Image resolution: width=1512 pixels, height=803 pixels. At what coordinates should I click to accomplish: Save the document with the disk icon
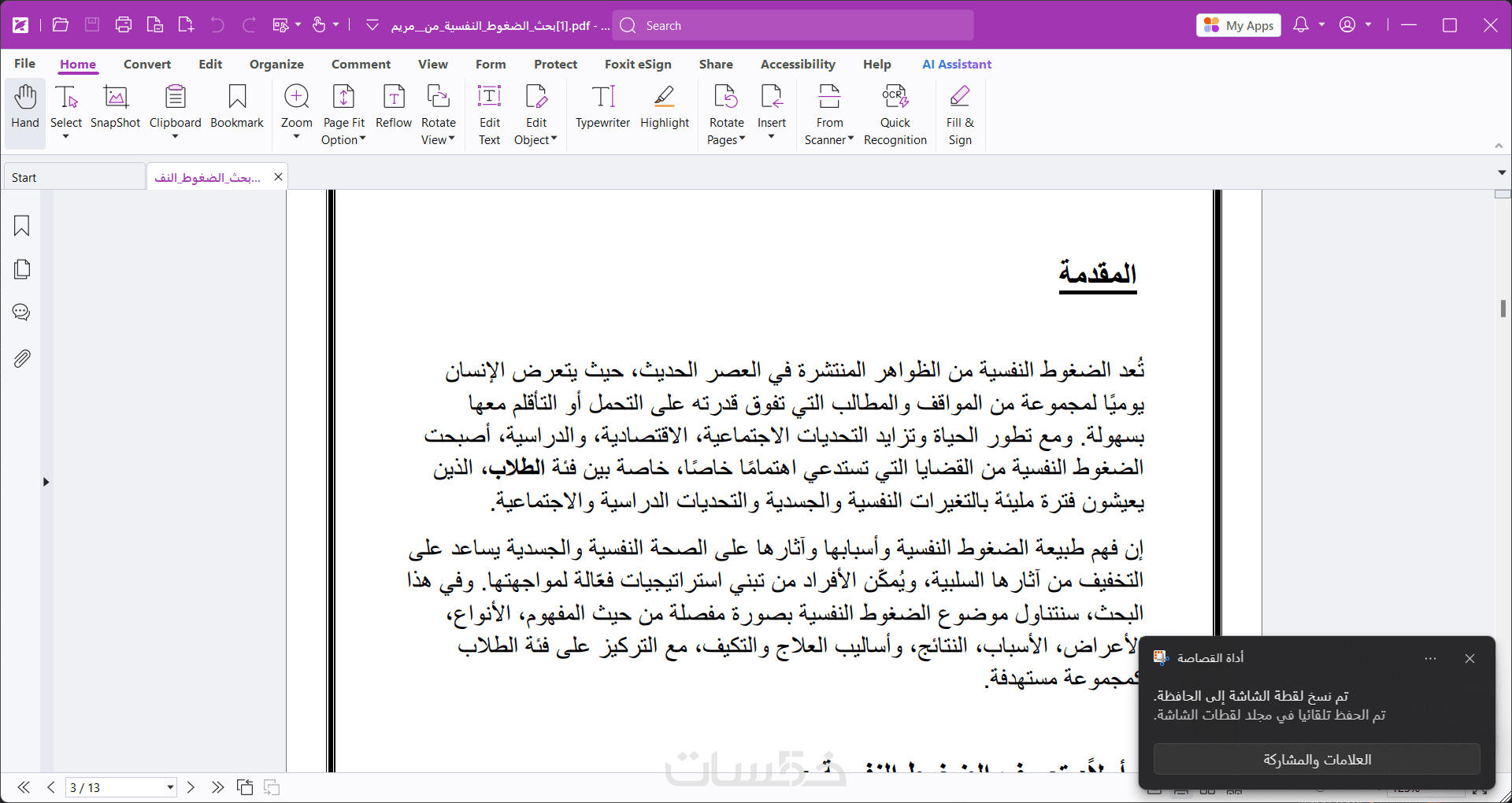pyautogui.click(x=92, y=25)
